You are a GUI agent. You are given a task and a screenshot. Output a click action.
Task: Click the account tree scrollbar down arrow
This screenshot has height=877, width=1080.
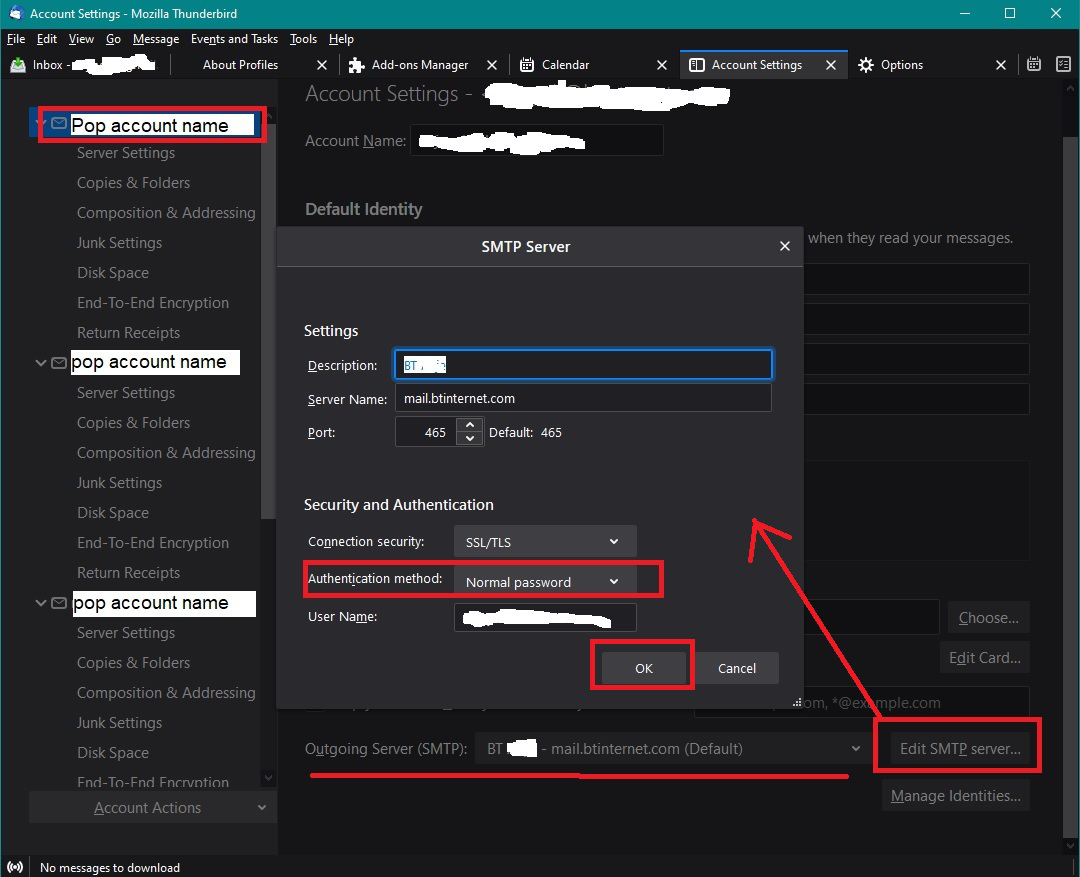point(269,778)
